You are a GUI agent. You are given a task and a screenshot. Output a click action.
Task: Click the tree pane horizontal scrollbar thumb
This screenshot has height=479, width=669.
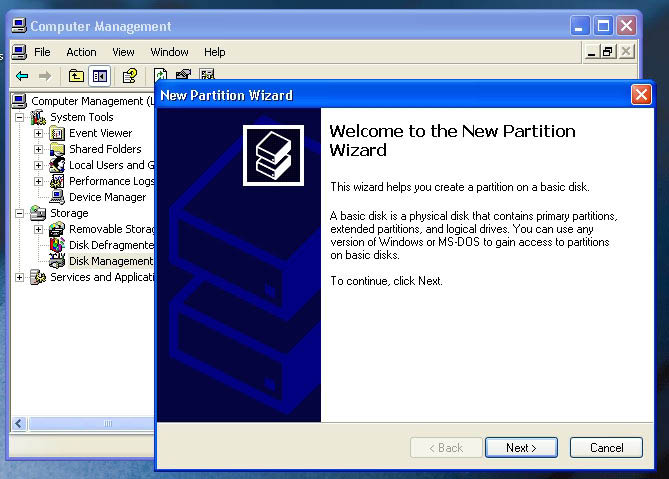point(92,424)
